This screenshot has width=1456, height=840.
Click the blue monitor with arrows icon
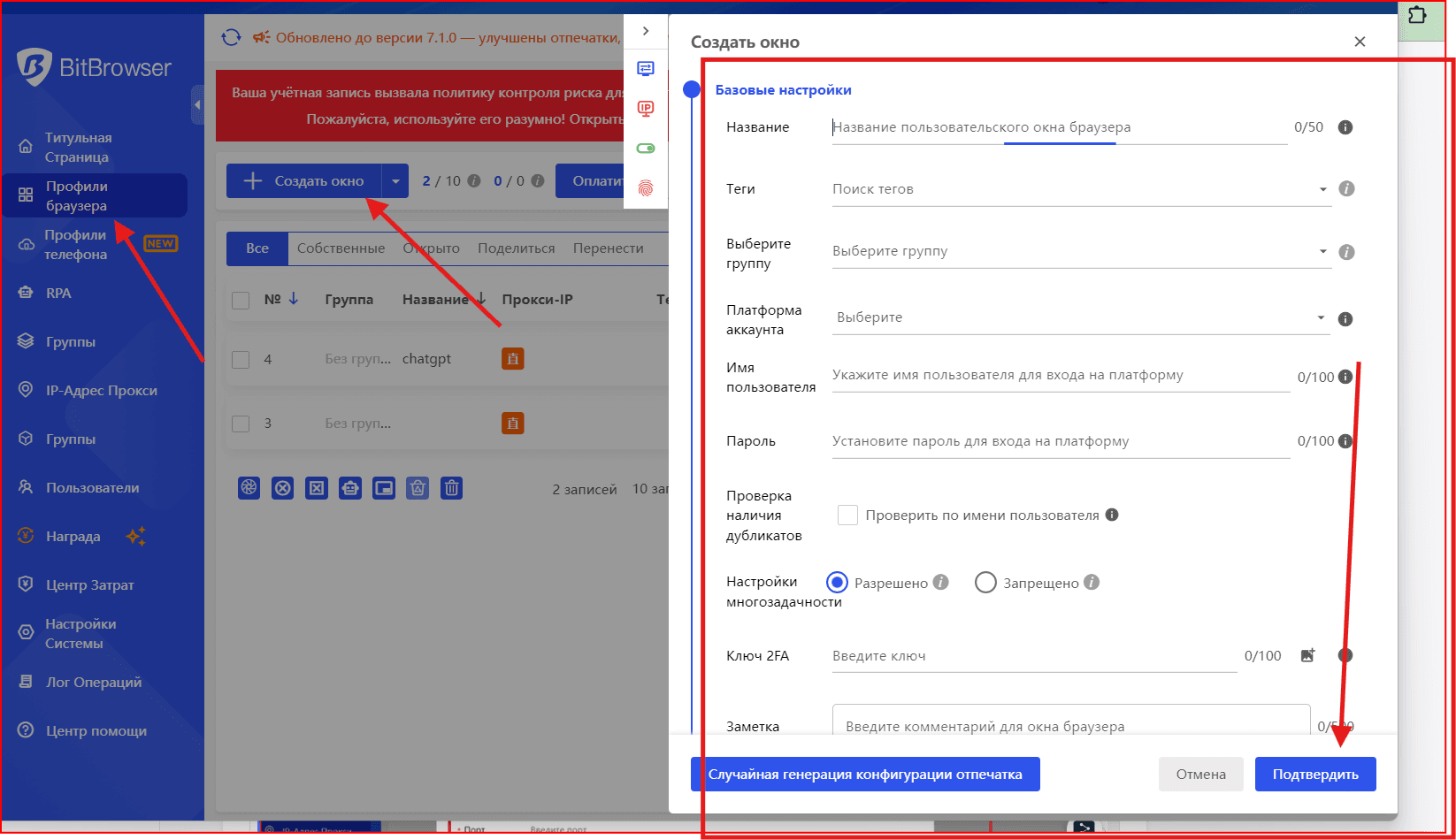pyautogui.click(x=646, y=69)
